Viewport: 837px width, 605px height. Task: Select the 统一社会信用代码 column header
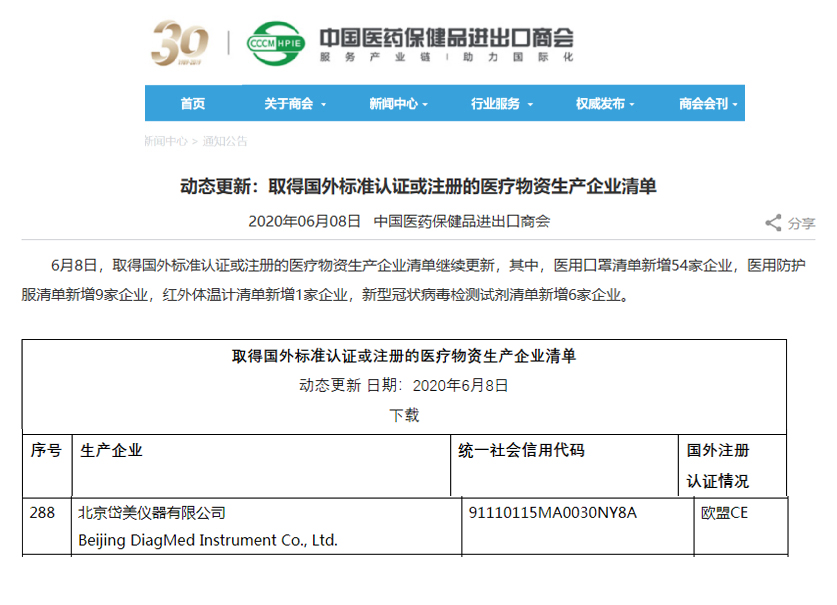pos(521,450)
